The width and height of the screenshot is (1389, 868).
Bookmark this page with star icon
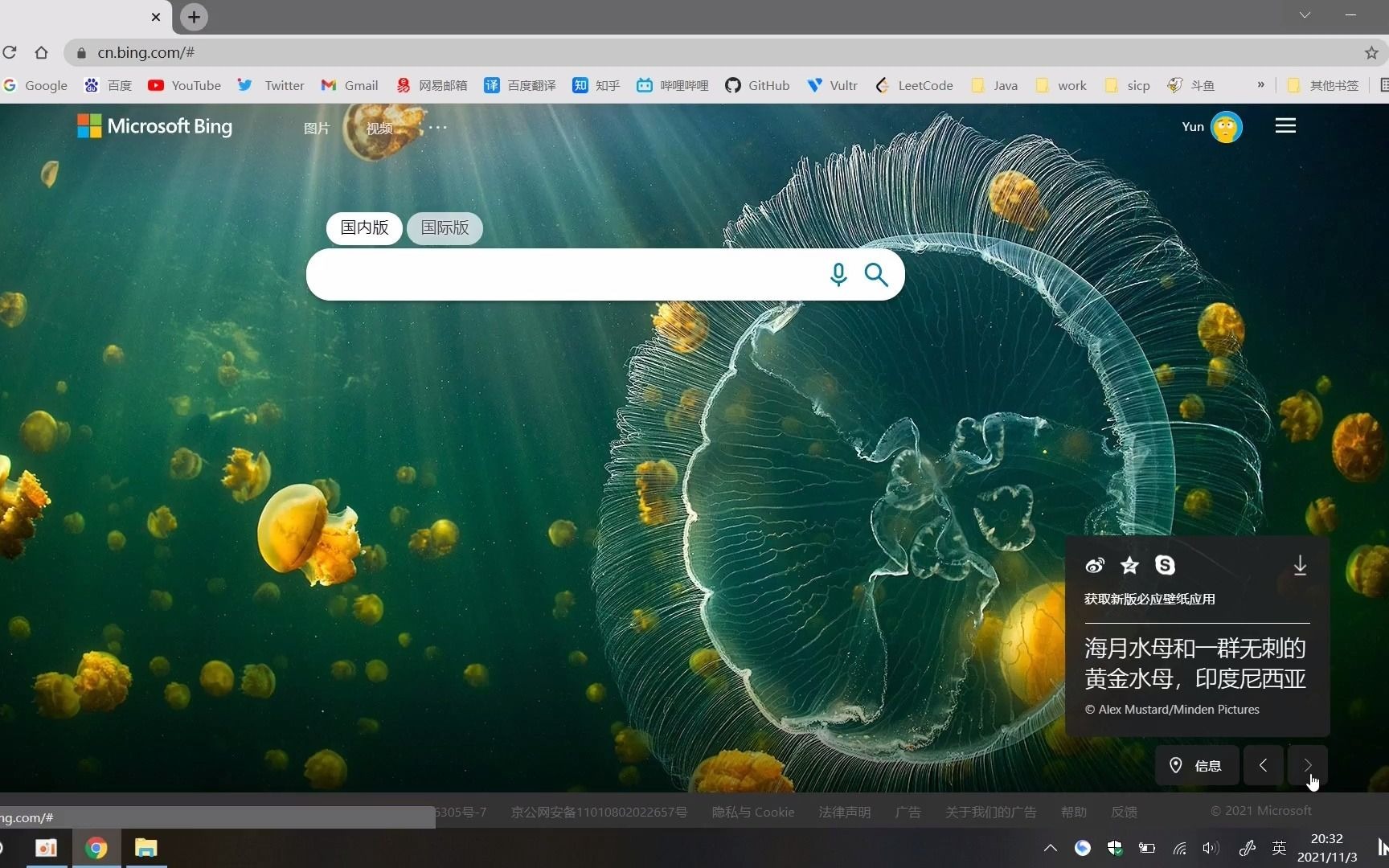[x=1371, y=52]
